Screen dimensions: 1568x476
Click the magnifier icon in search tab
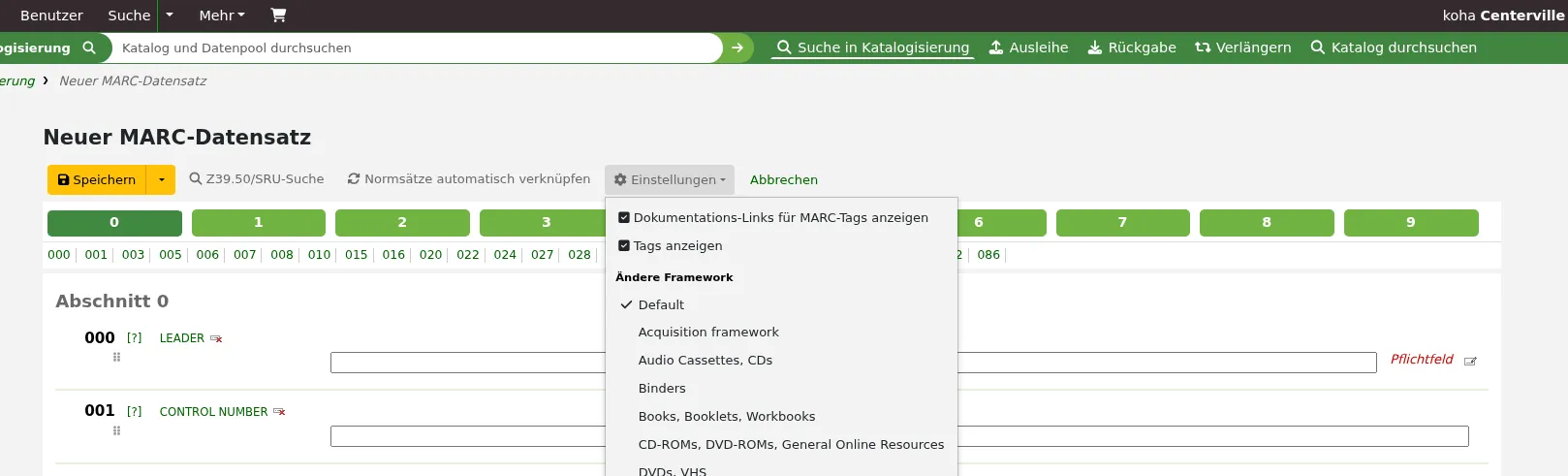(89, 48)
